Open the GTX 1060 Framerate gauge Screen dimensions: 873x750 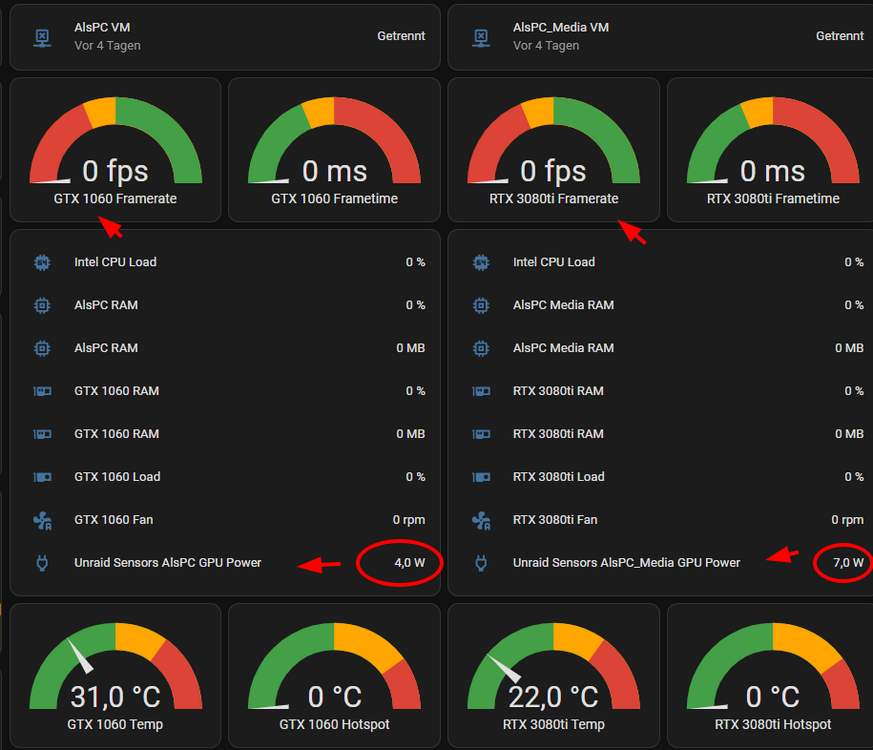point(115,150)
